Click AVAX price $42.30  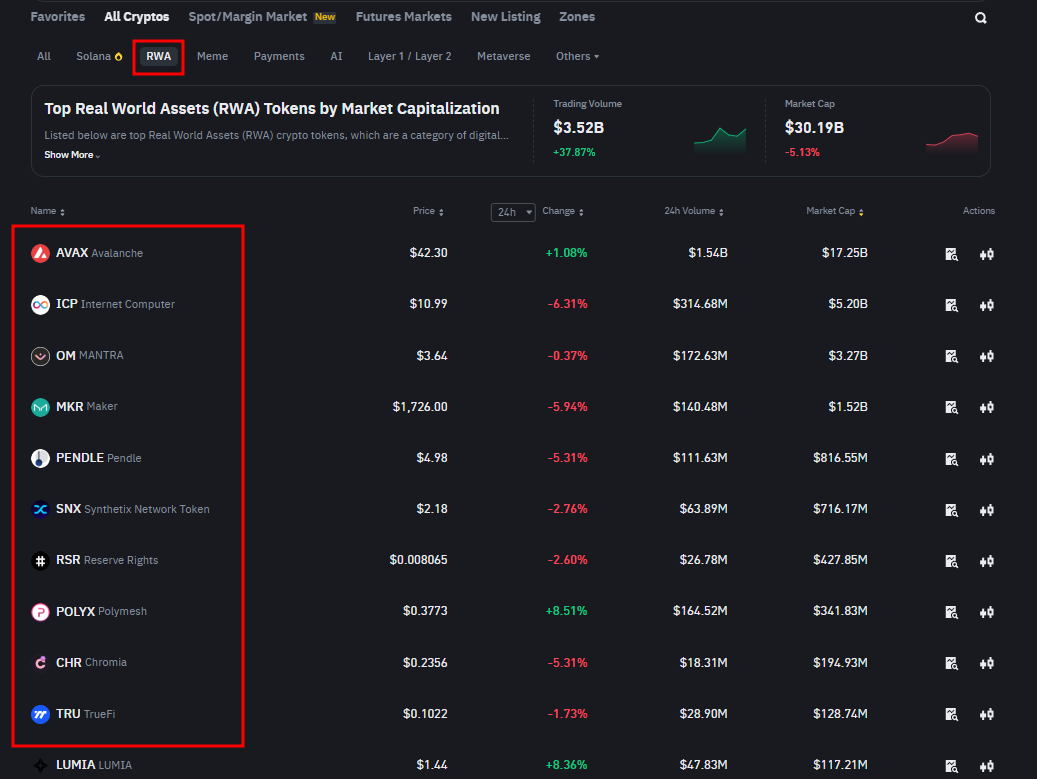(428, 253)
